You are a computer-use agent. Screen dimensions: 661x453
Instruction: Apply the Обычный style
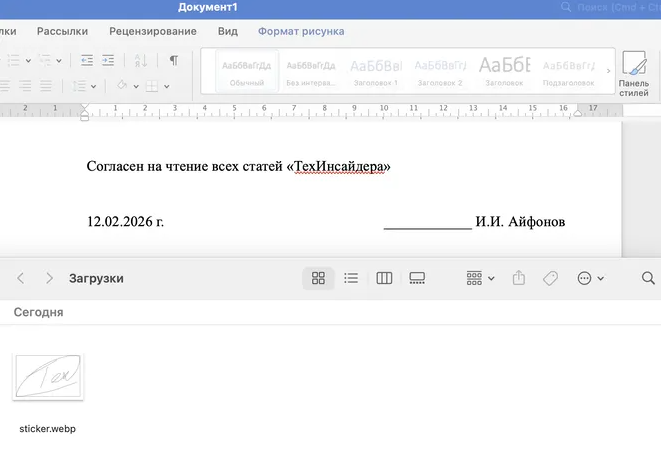click(247, 70)
